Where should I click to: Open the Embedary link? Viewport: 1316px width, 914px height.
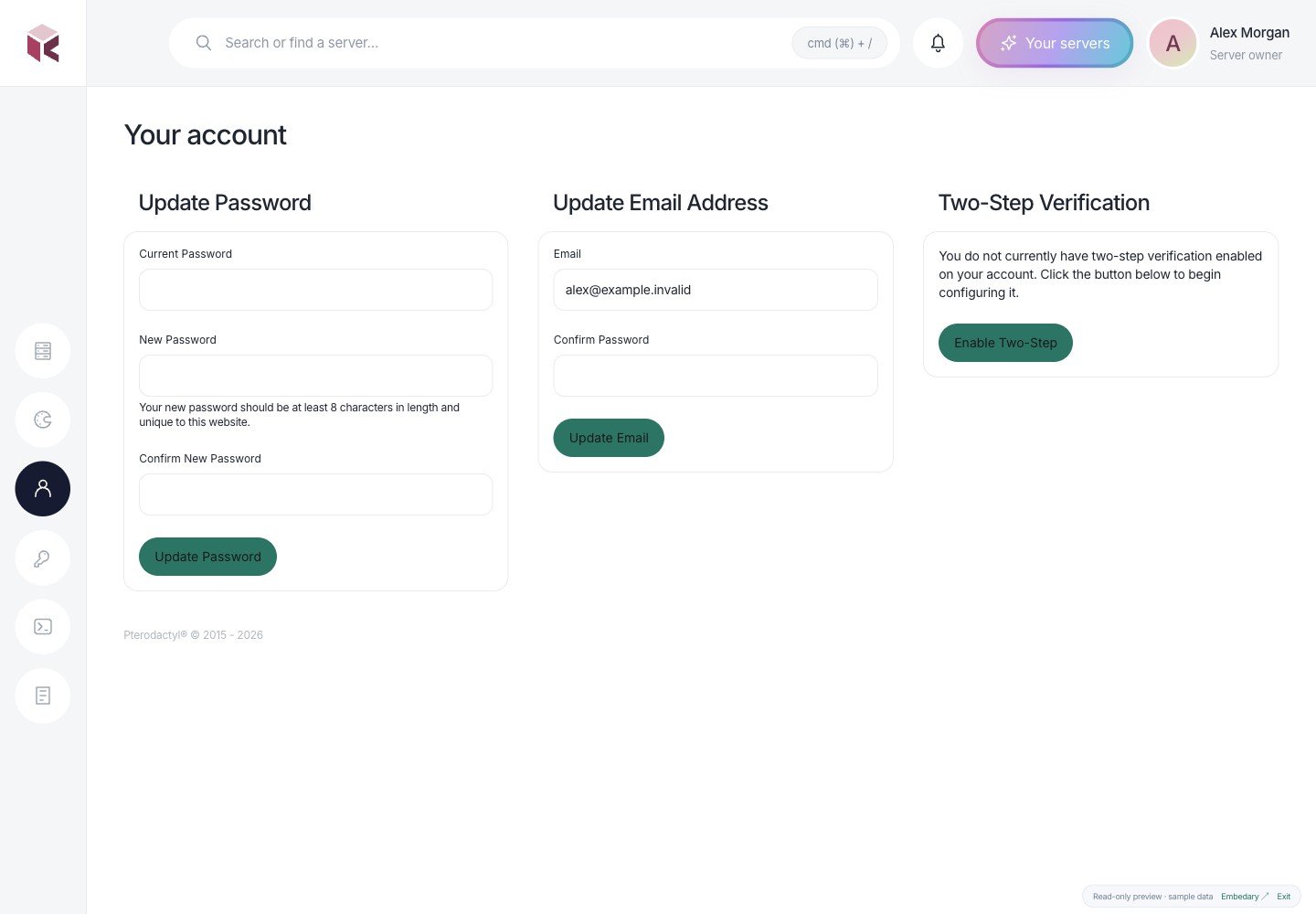pyautogui.click(x=1245, y=897)
